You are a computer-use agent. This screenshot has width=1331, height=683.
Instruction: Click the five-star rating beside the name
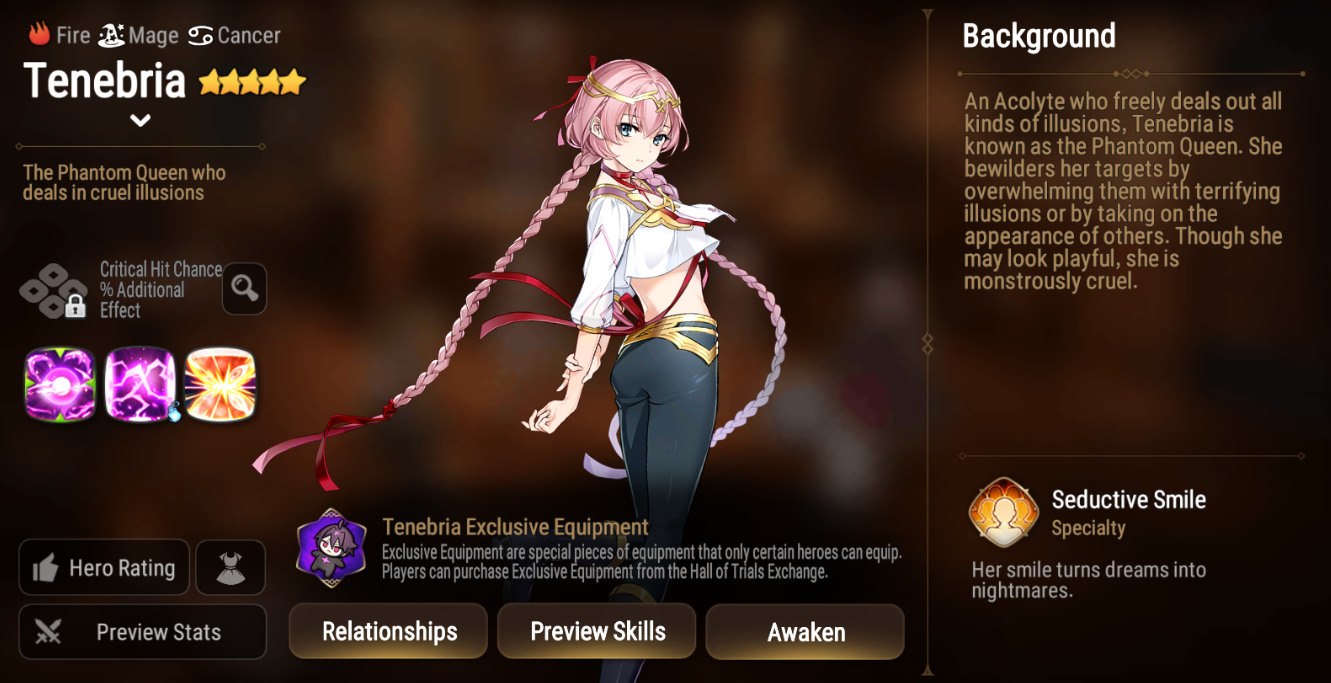[x=252, y=82]
